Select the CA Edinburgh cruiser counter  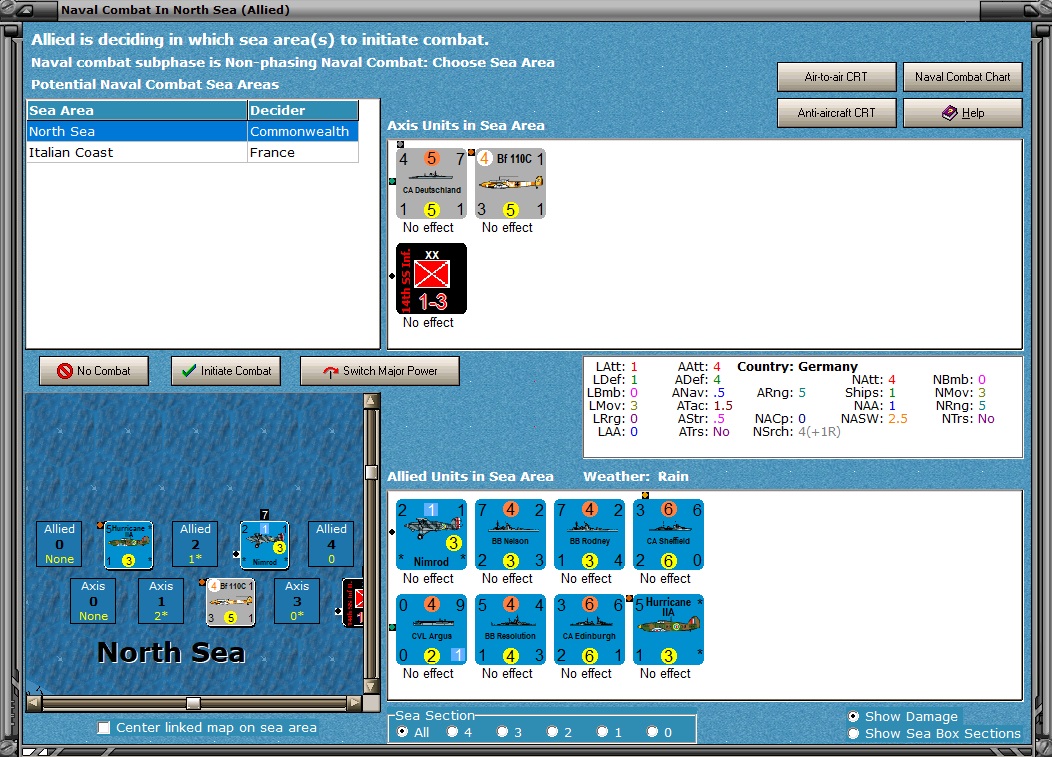[x=590, y=629]
